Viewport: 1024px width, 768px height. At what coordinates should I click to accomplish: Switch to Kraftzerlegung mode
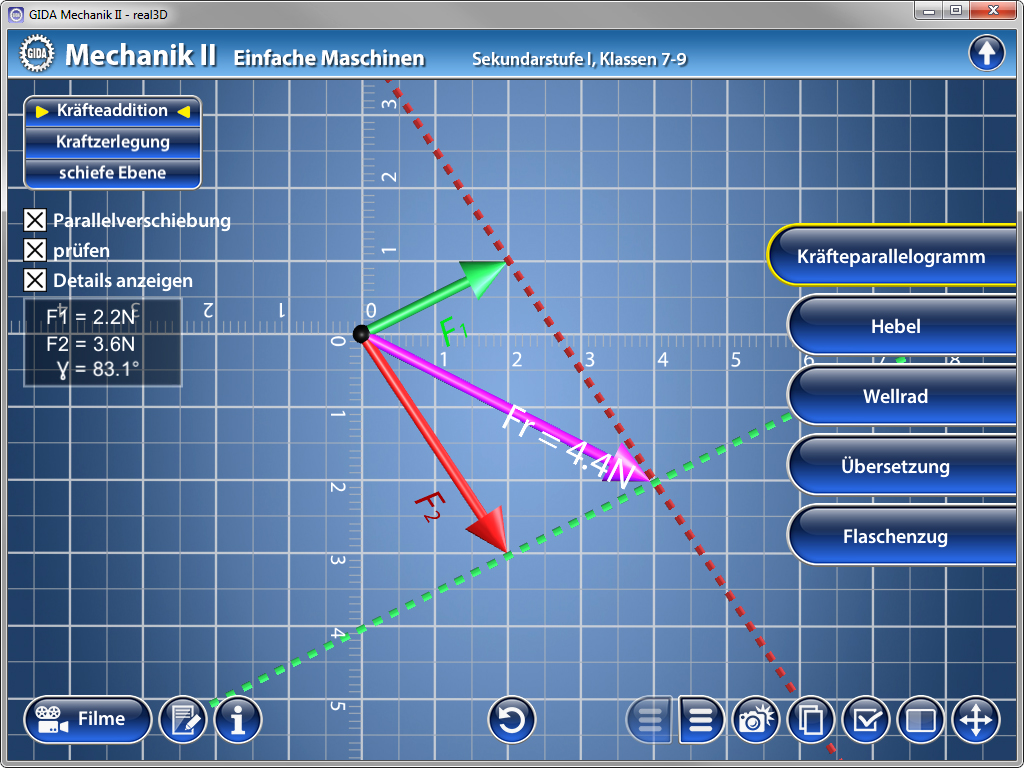(113, 142)
